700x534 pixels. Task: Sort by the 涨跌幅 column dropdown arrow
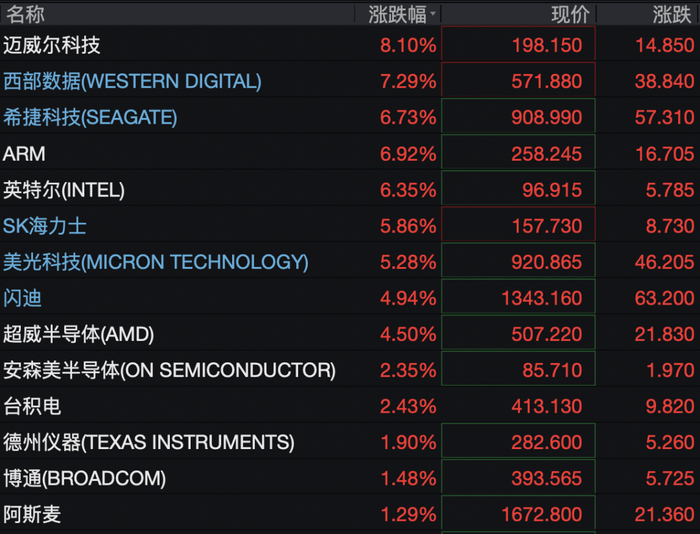coord(433,15)
